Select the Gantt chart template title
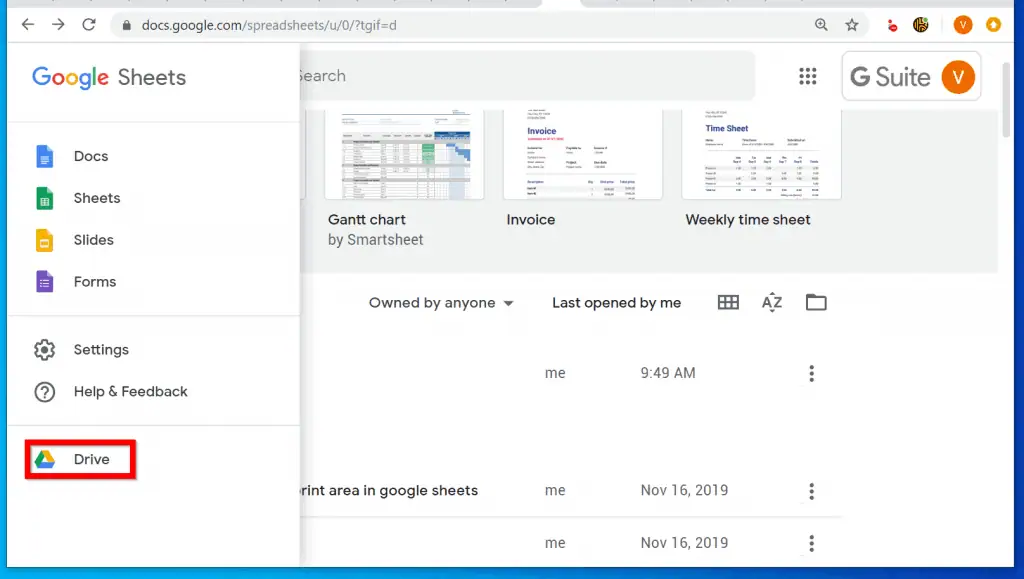Viewport: 1024px width, 579px height. pyautogui.click(x=367, y=220)
